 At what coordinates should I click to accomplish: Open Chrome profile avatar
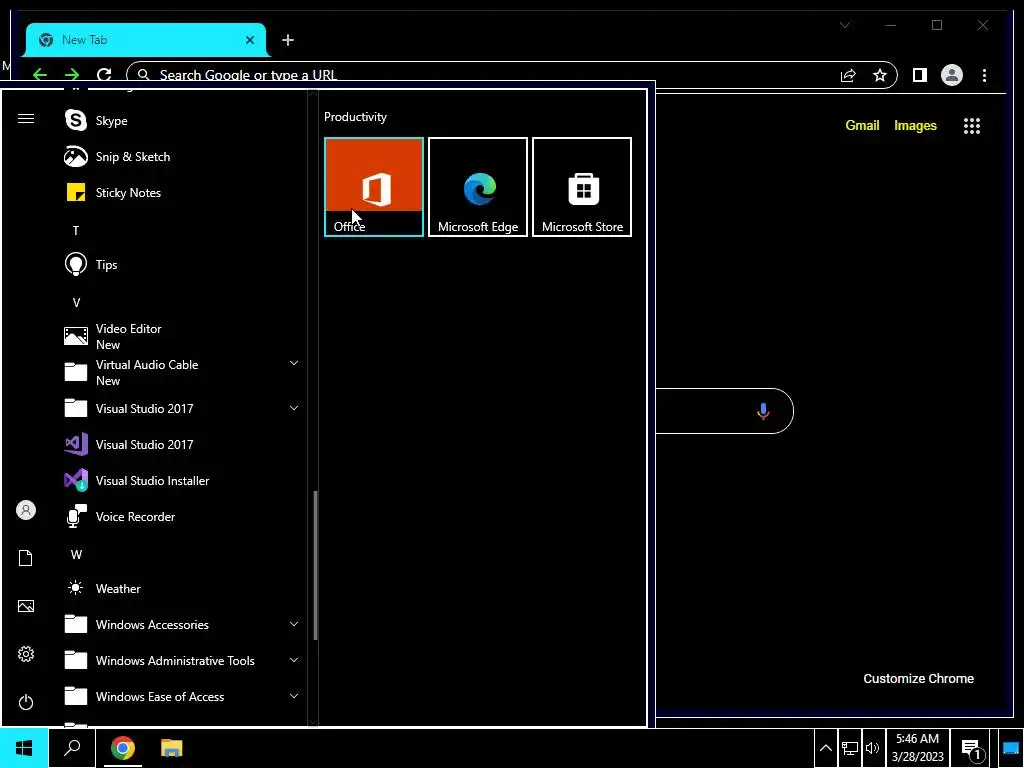pos(952,75)
